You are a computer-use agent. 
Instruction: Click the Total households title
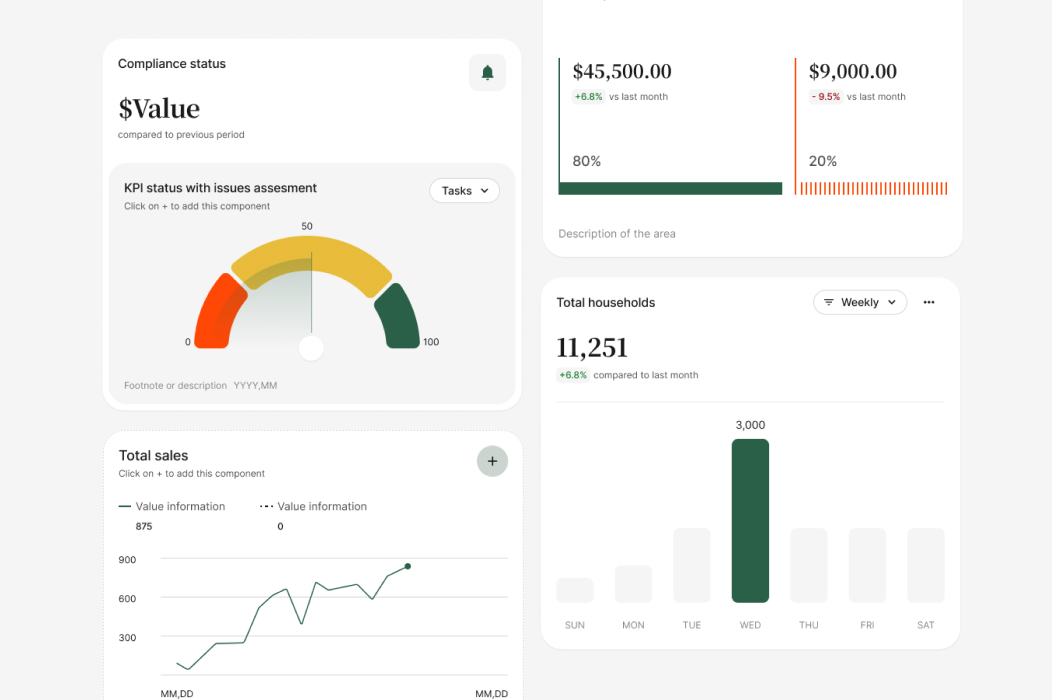point(605,303)
